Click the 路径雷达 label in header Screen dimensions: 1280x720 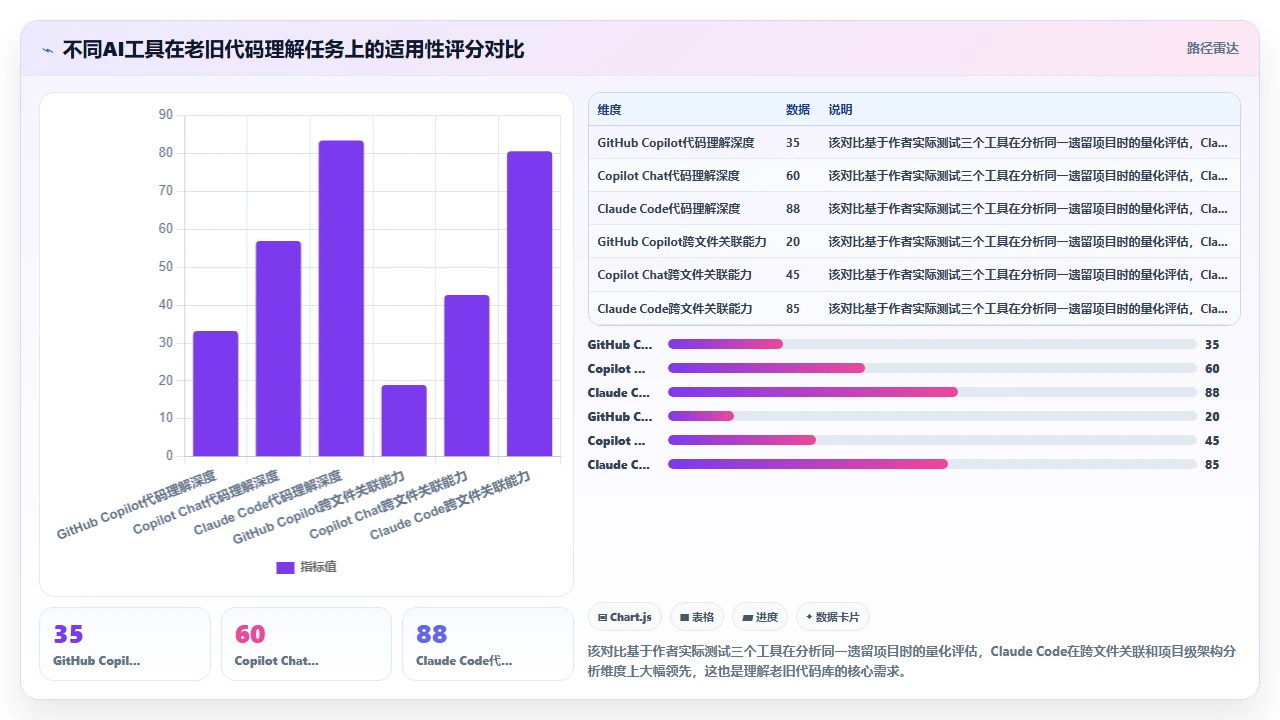pos(1213,48)
